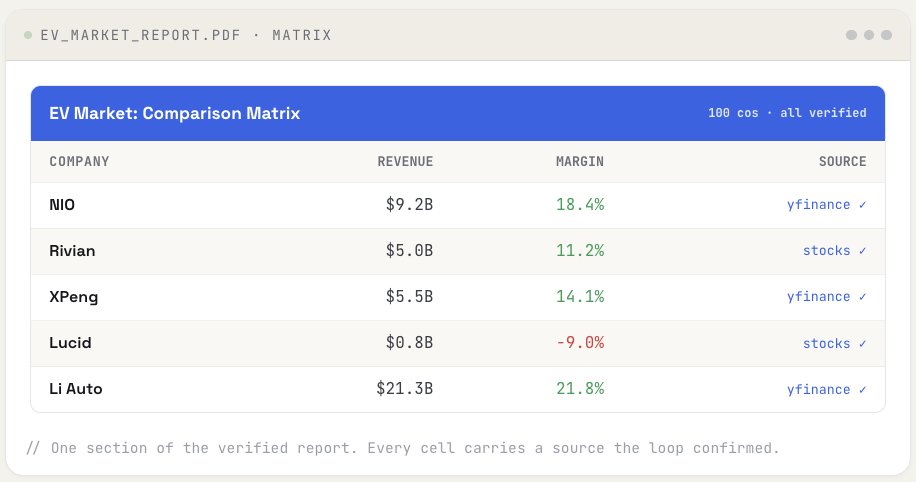This screenshot has height=482, width=916.
Task: Select Lucid's negative -9.0% margin cell
Action: [x=580, y=342]
